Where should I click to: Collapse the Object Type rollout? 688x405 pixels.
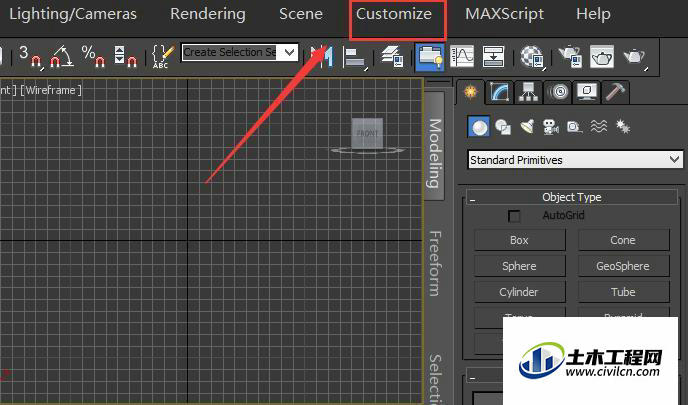[x=572, y=197]
